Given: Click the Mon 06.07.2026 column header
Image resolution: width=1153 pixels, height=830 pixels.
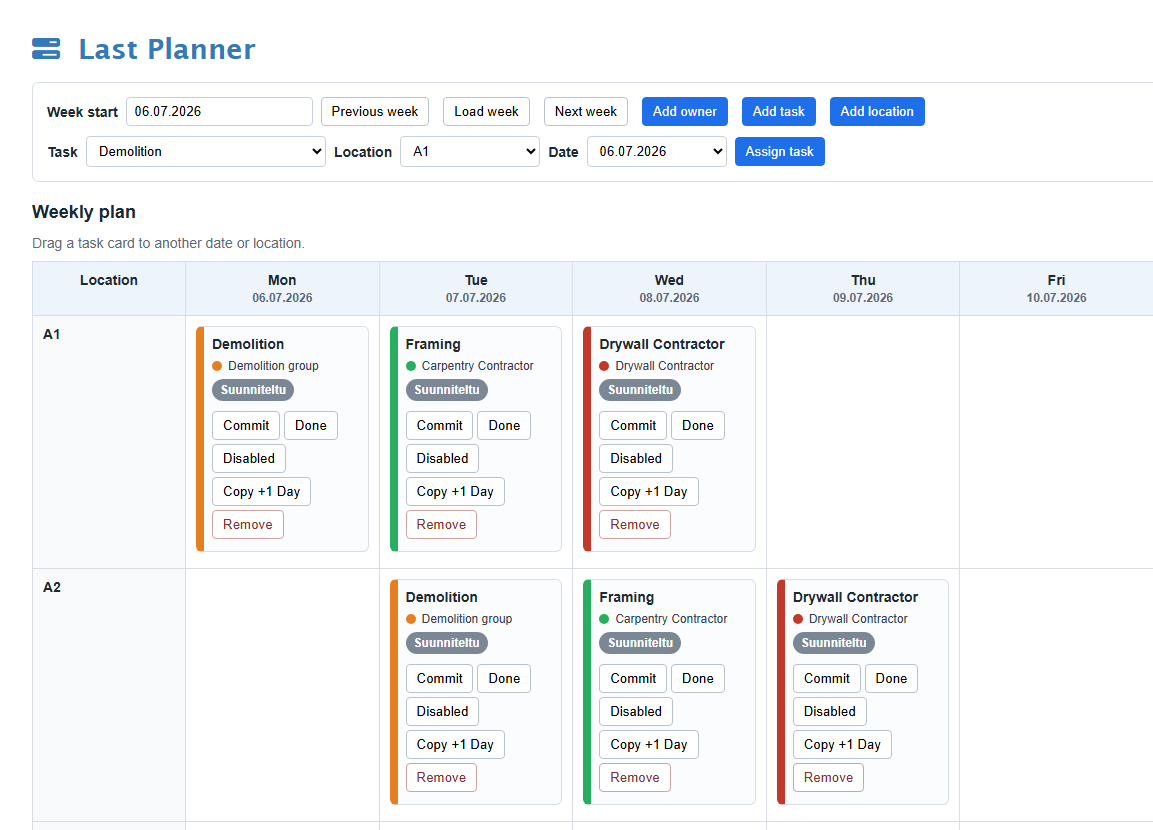Looking at the screenshot, I should [x=282, y=289].
